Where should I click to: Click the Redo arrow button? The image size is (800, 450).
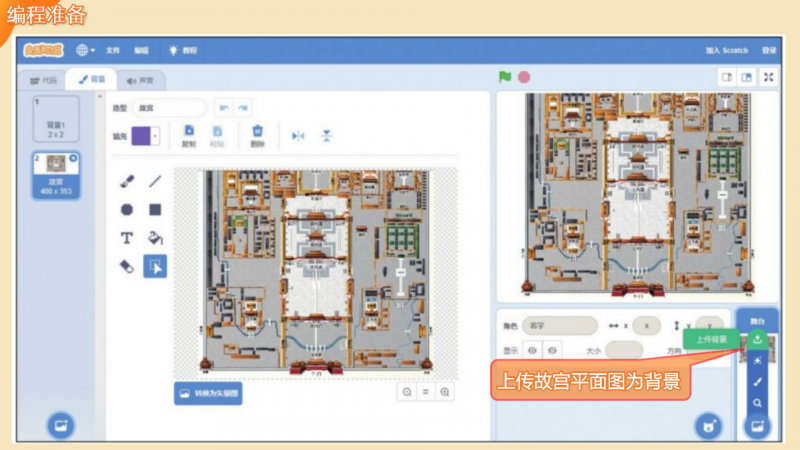243,108
